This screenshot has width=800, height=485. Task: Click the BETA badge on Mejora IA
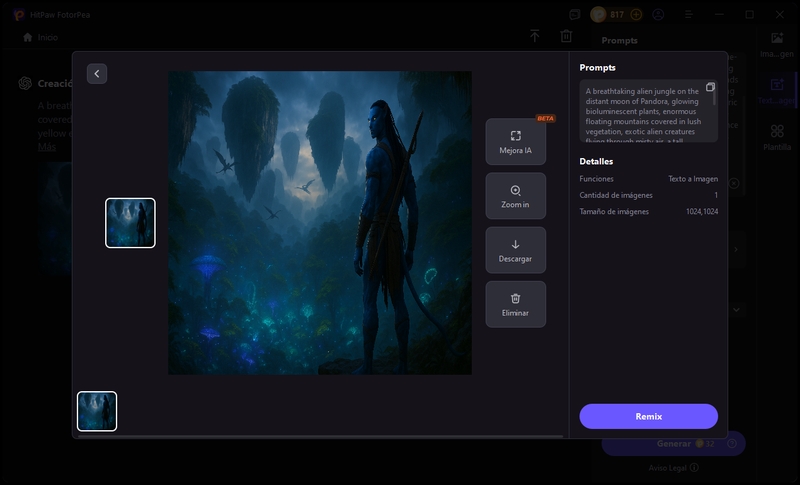tap(545, 118)
